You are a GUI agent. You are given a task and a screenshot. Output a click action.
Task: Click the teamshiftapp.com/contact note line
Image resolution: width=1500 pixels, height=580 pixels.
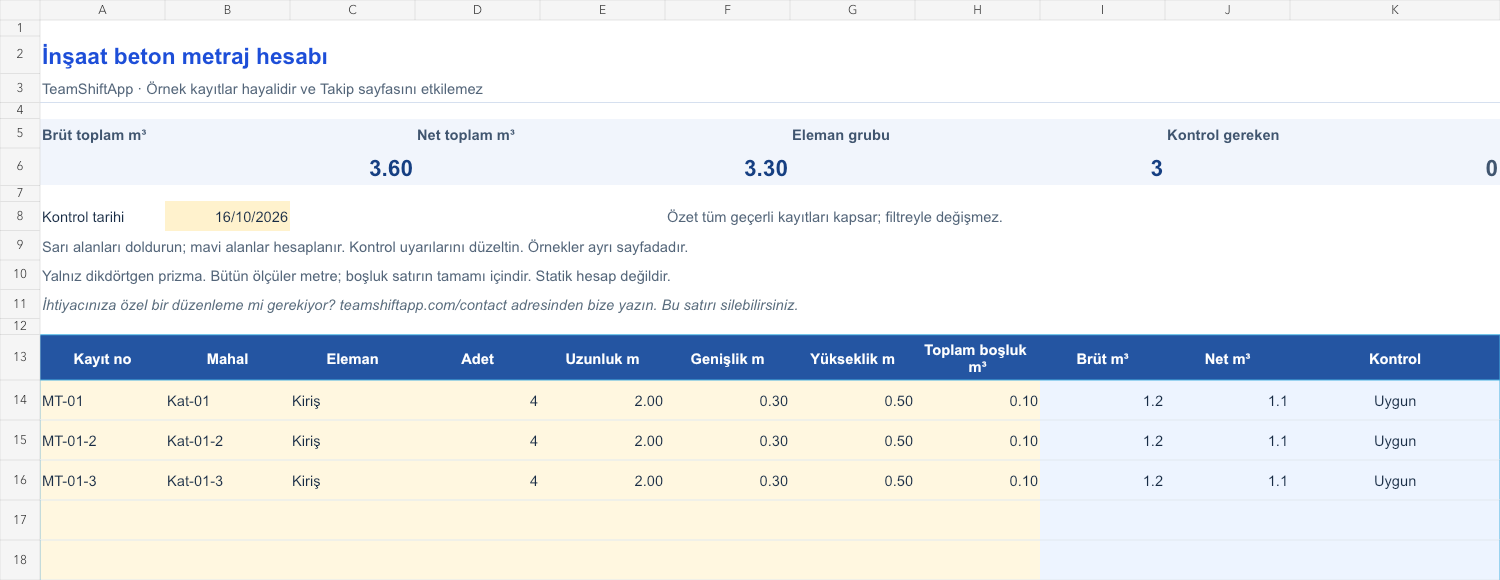420,305
